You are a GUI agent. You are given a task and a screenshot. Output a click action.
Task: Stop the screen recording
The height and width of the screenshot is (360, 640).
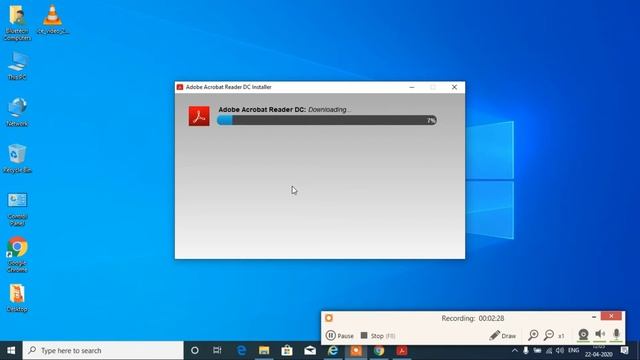click(x=378, y=336)
